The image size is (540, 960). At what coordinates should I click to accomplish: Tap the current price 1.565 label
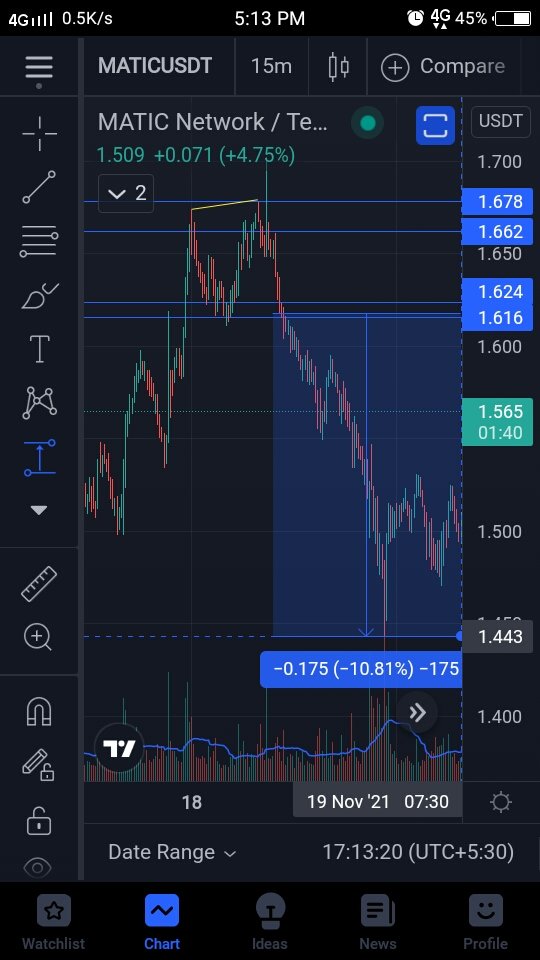point(497,422)
